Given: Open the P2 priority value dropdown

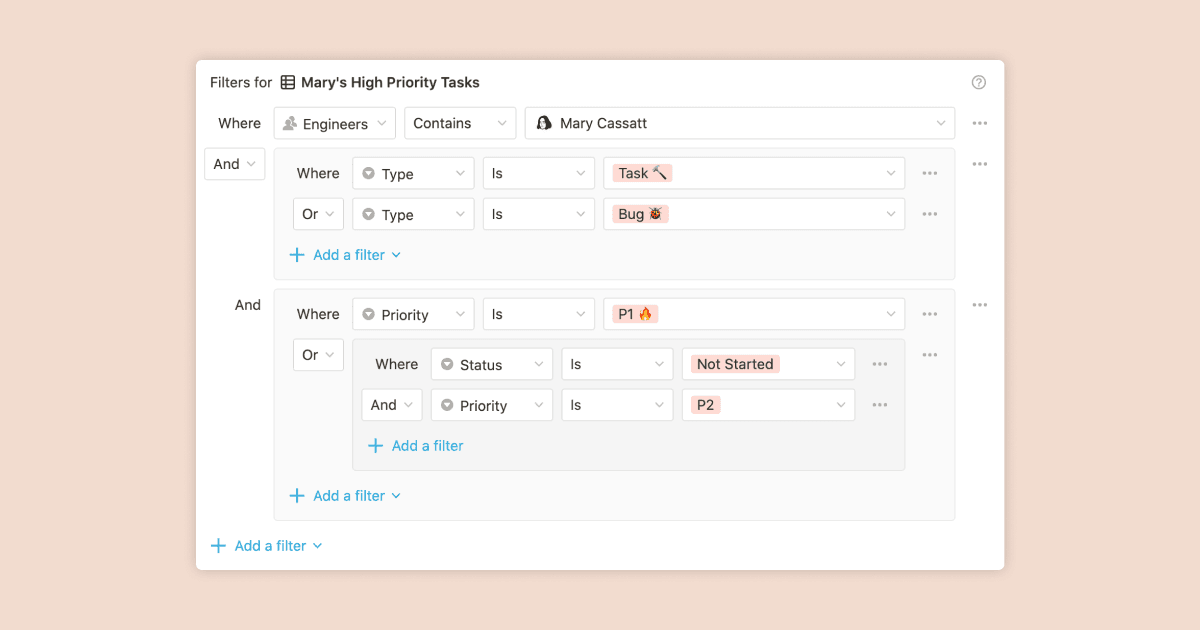Looking at the screenshot, I should pyautogui.click(x=768, y=404).
